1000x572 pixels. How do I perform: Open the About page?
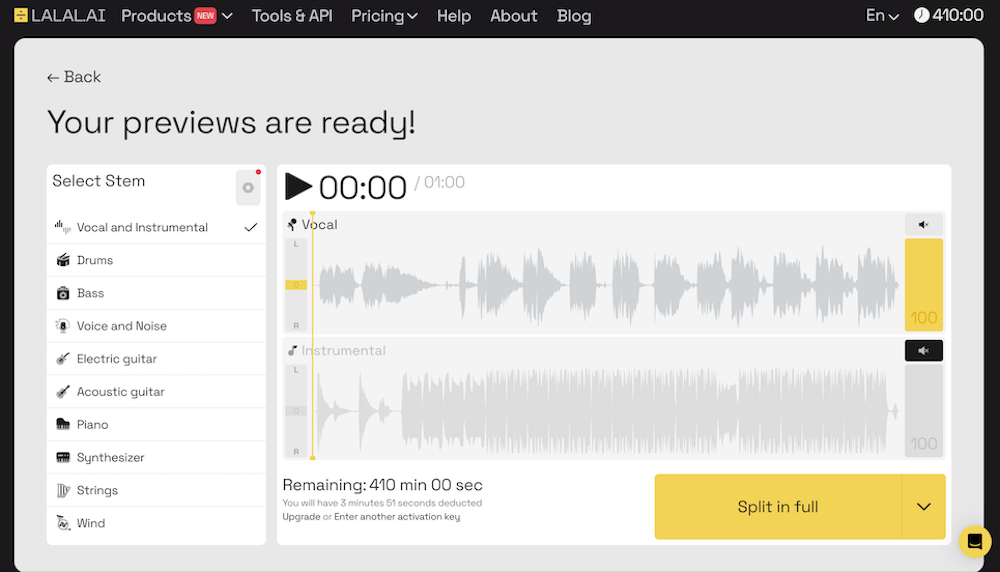tap(513, 15)
